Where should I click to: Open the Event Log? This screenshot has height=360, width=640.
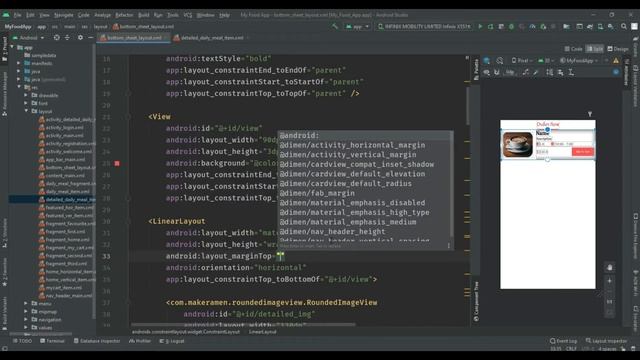564,341
